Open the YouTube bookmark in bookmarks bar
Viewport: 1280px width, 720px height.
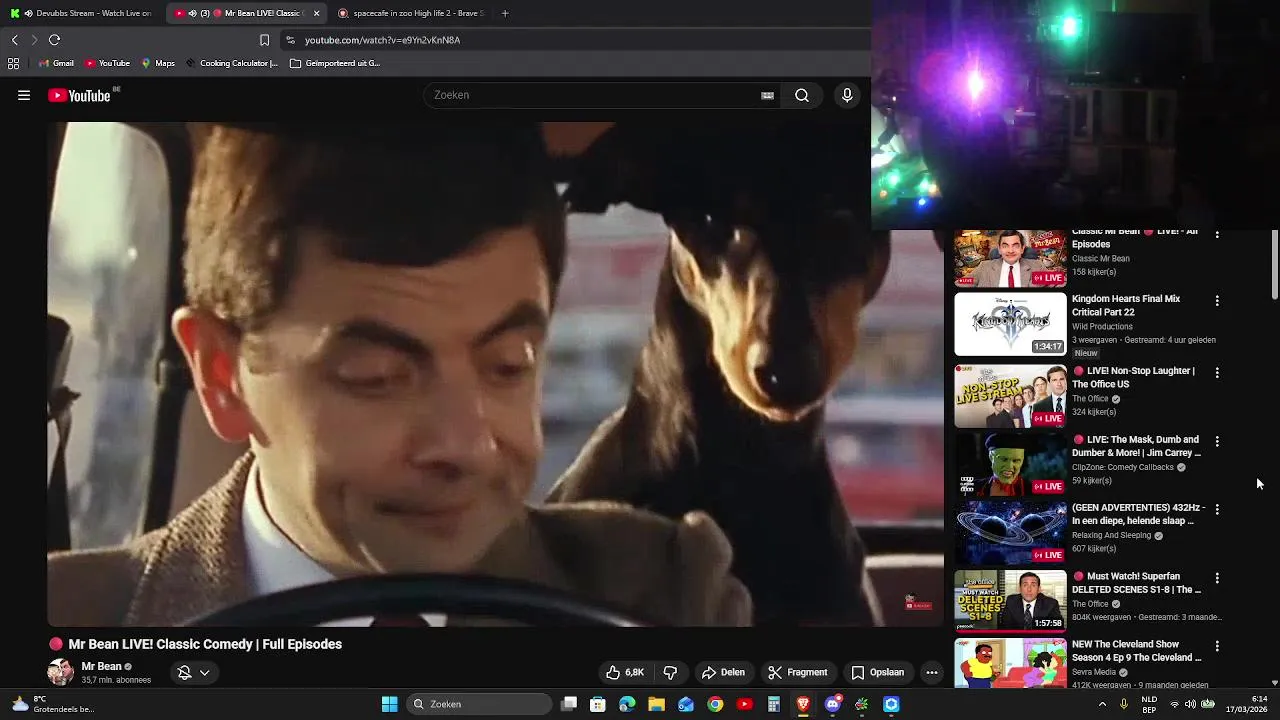[x=107, y=63]
